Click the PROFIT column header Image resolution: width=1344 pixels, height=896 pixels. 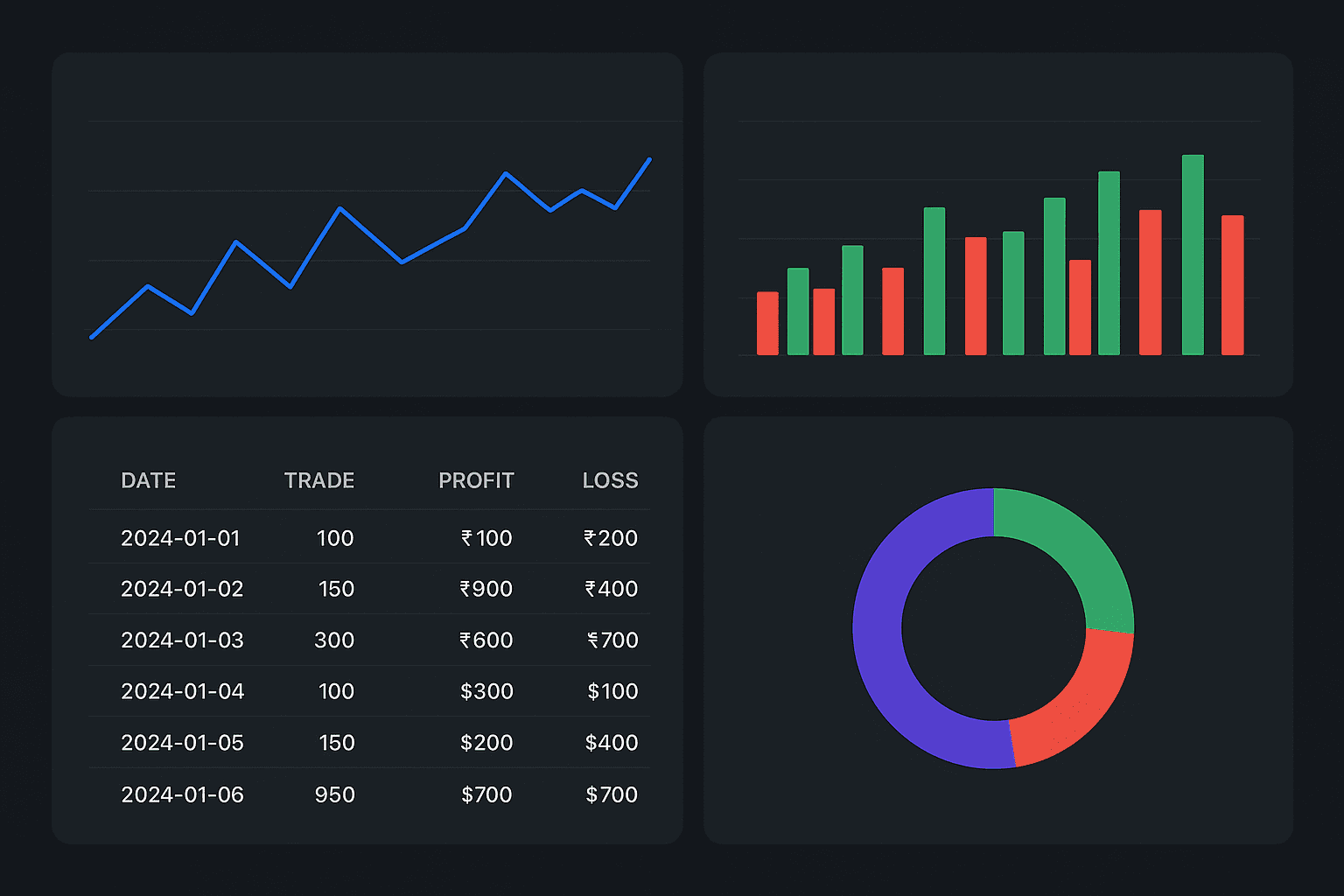(476, 480)
